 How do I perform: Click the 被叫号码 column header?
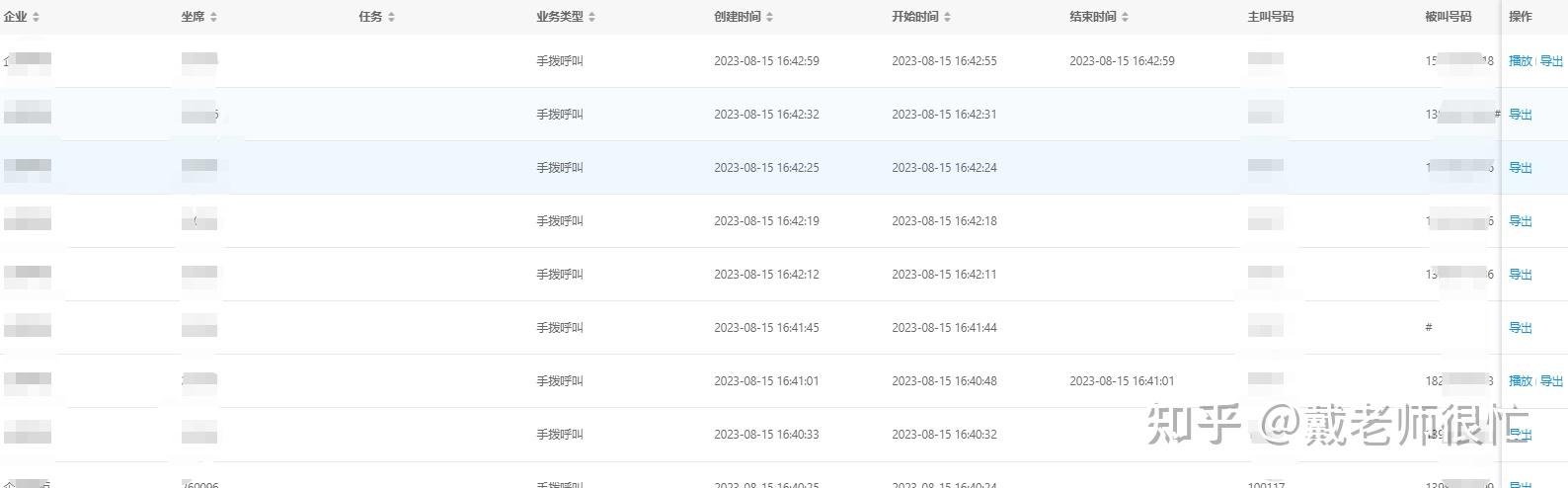(1448, 17)
